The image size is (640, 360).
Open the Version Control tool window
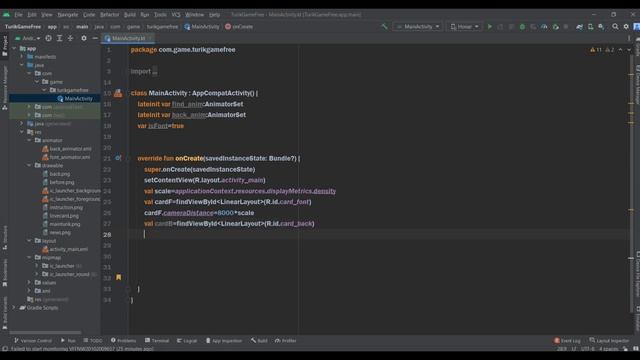[x=33, y=340]
